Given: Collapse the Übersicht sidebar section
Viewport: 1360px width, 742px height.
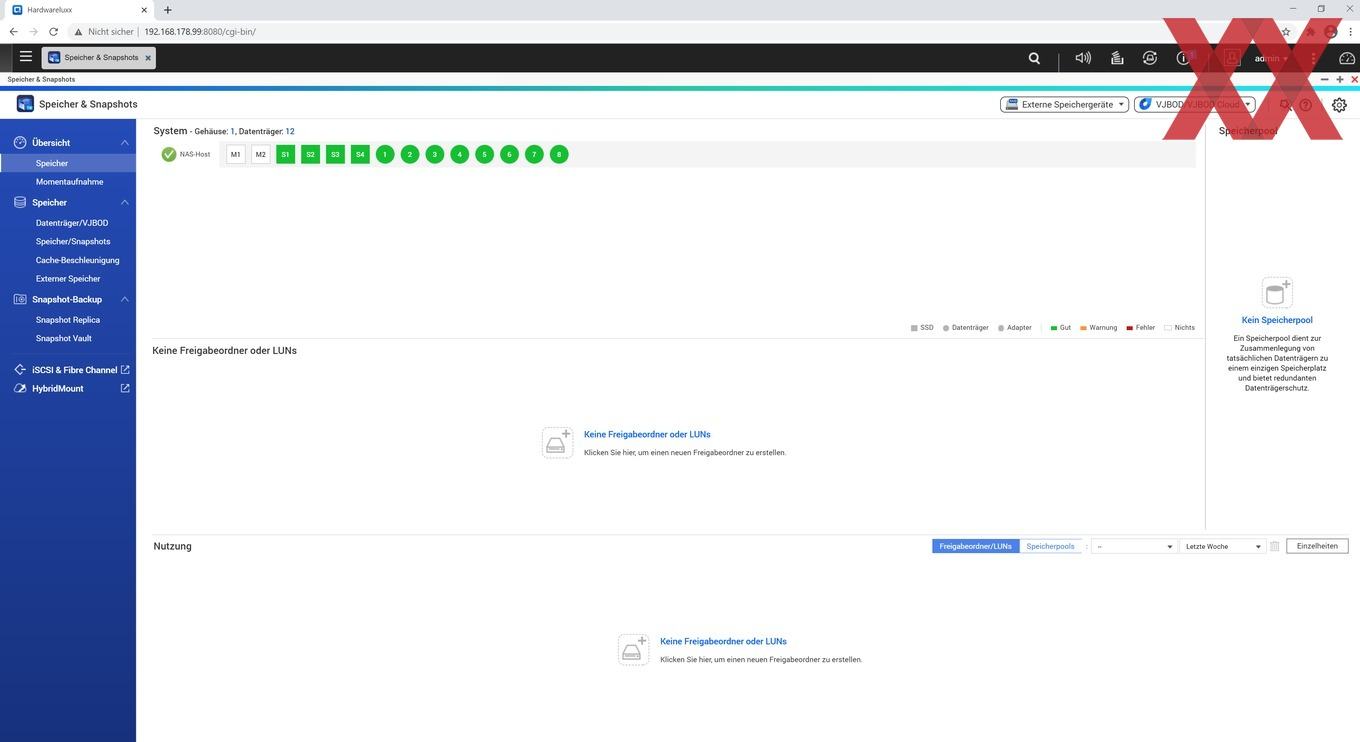Looking at the screenshot, I should 124,143.
